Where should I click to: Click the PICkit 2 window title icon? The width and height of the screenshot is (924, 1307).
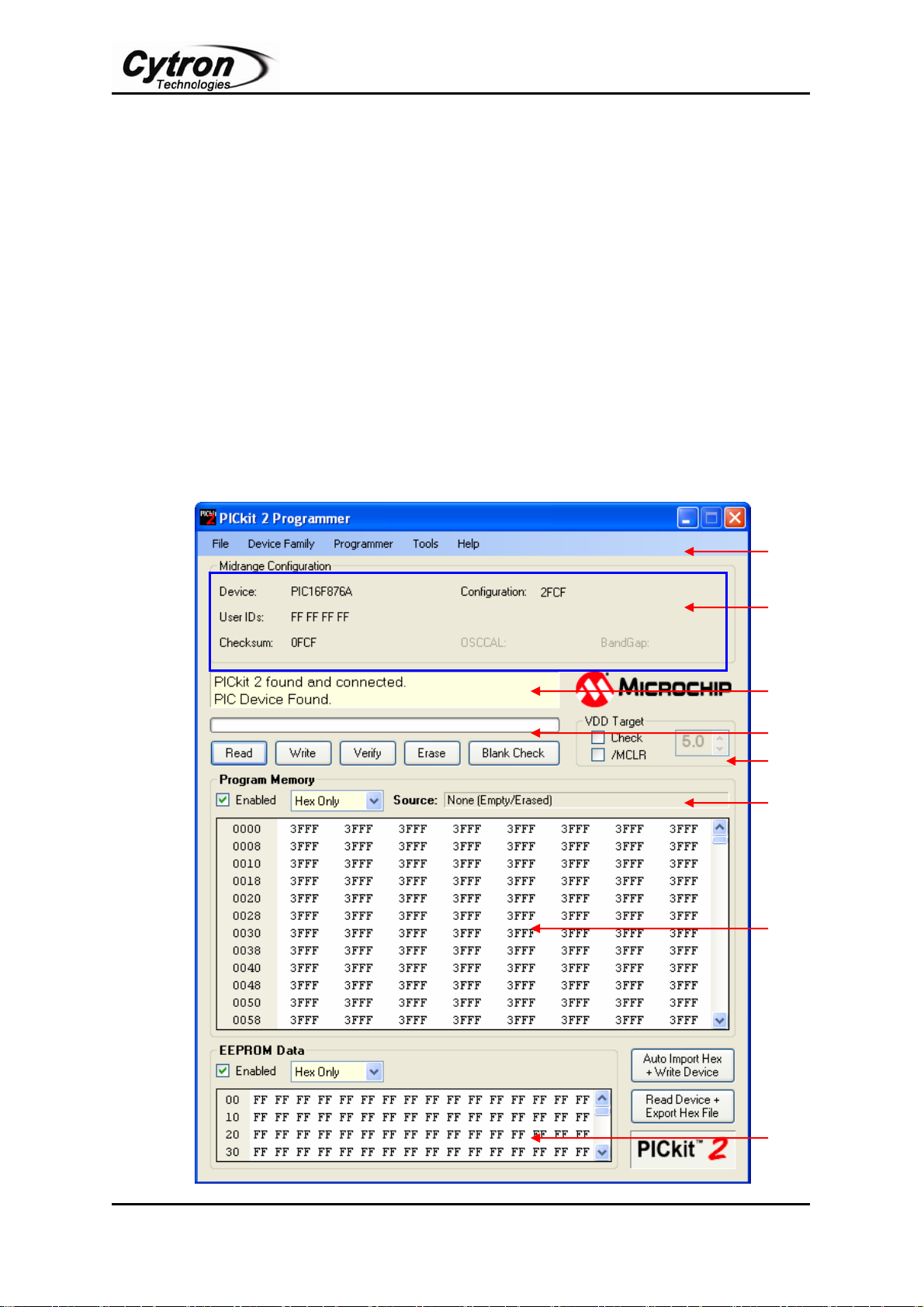[x=208, y=517]
